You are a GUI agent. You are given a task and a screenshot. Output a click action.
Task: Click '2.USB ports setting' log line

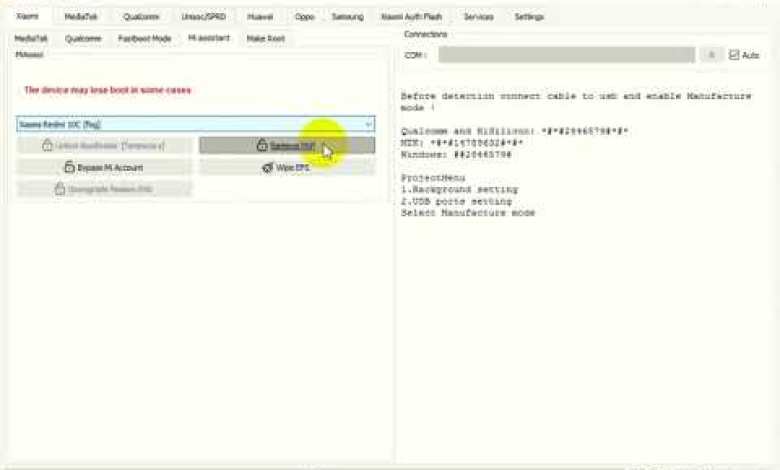click(x=457, y=201)
